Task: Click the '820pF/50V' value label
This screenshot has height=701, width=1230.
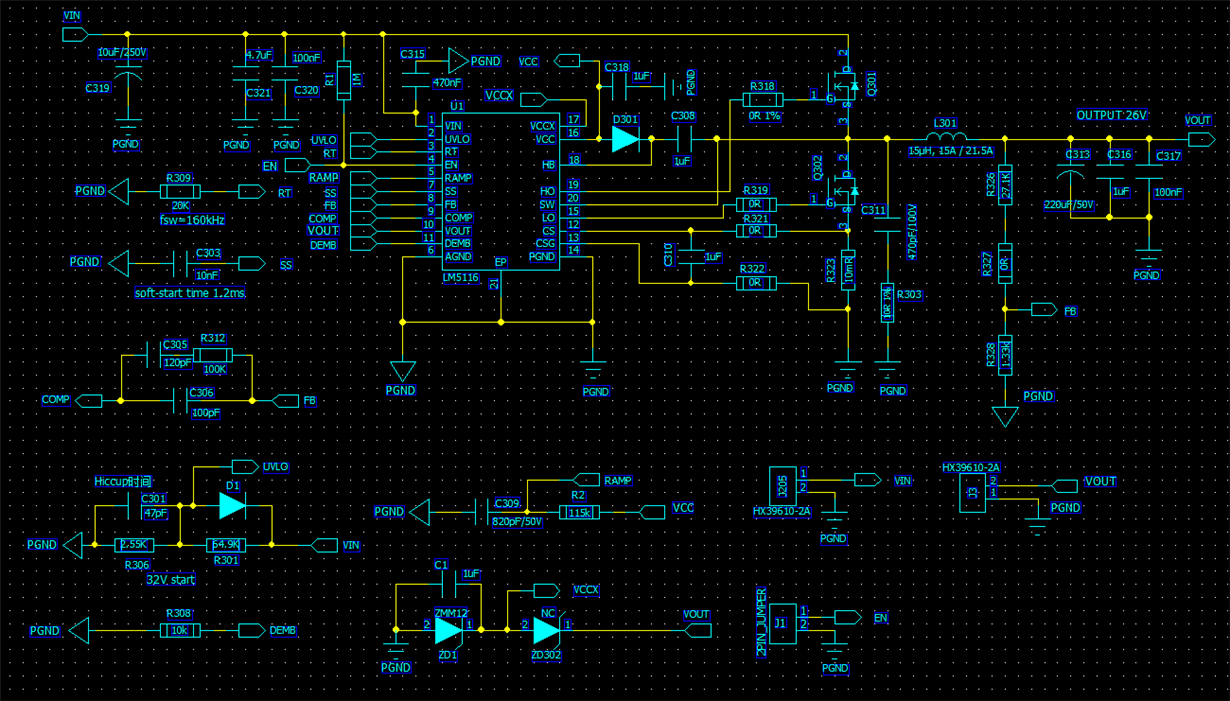Action: click(x=517, y=522)
